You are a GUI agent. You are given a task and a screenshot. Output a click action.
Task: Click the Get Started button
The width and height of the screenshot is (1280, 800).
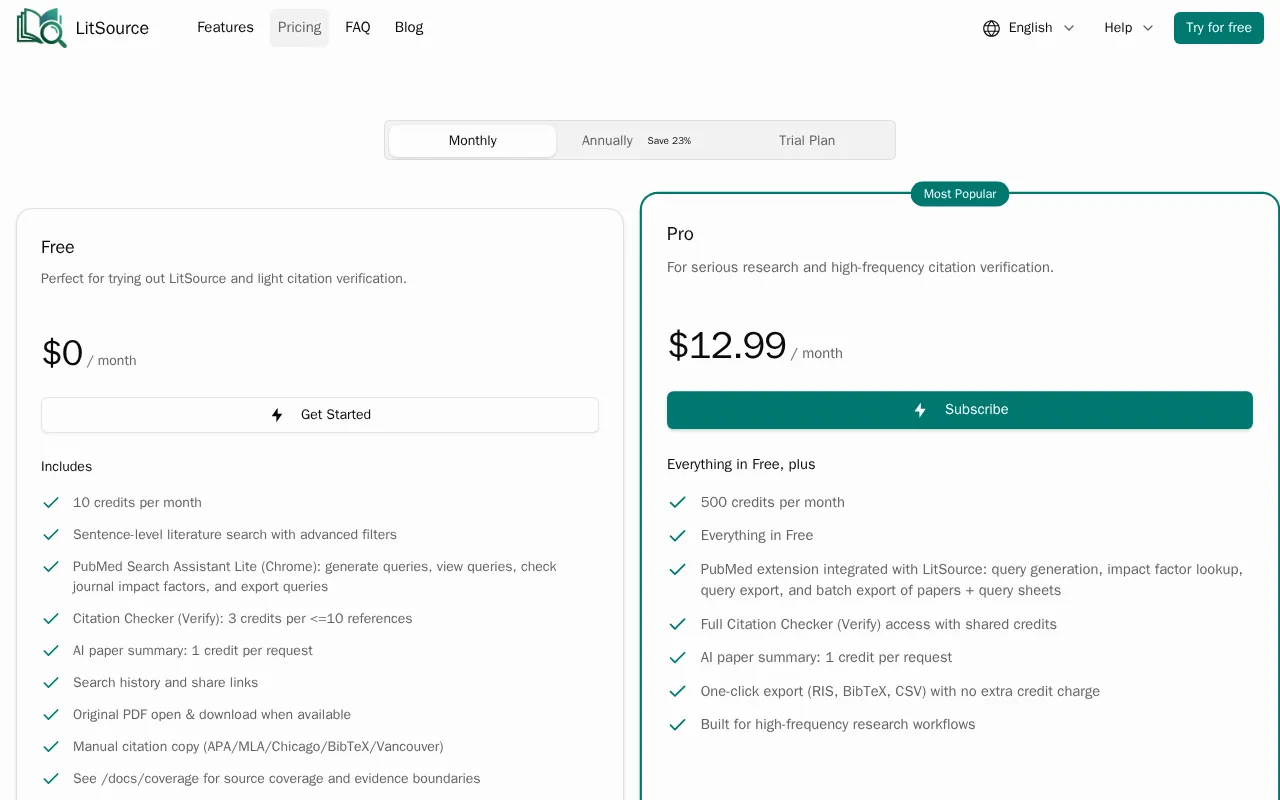click(x=320, y=415)
